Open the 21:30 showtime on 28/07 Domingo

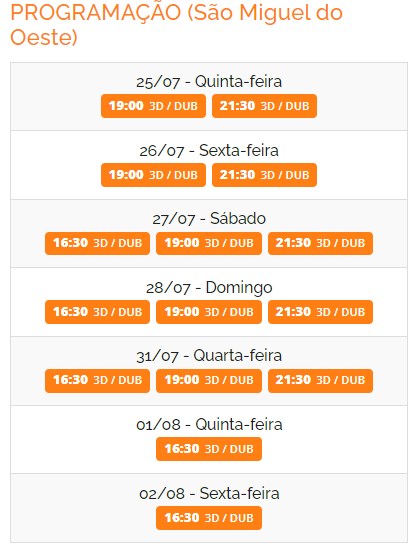[x=320, y=312]
